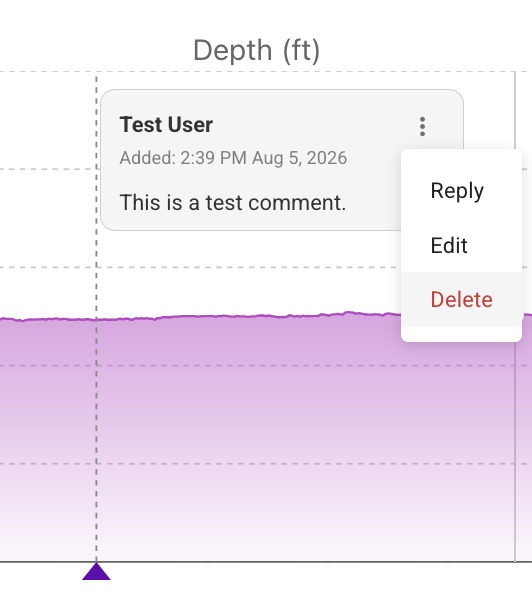Click the 'This is a test comment.' text
The width and height of the screenshot is (532, 604).
click(233, 202)
